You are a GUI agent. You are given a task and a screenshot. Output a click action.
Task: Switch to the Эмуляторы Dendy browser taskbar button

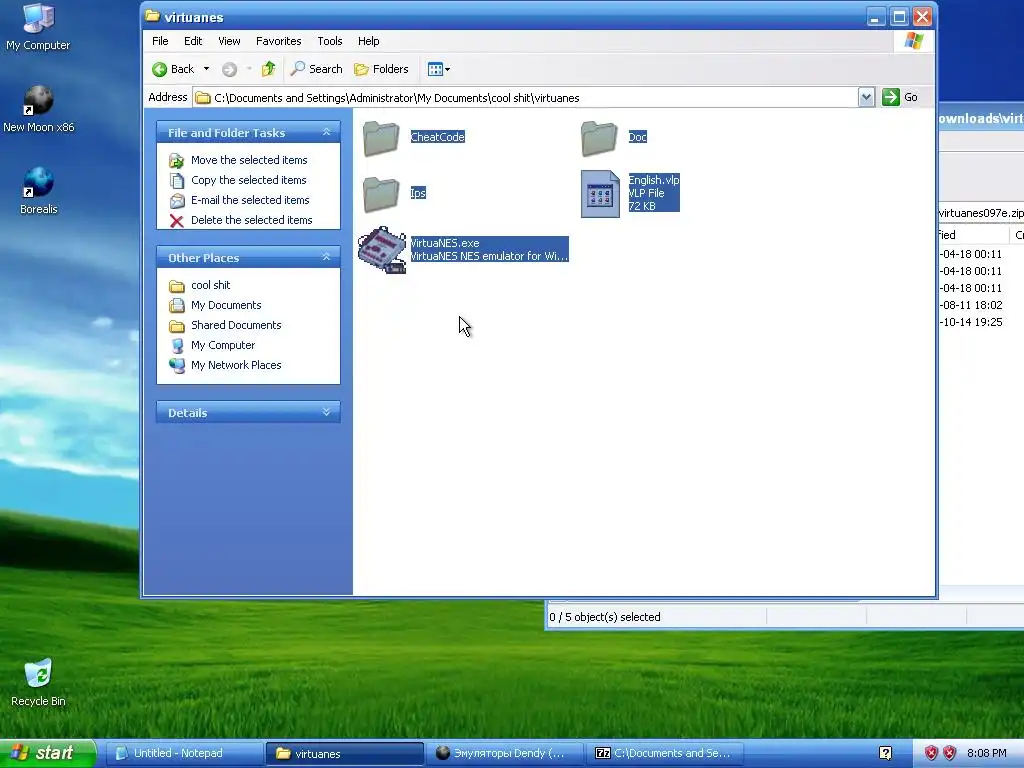[506, 754]
